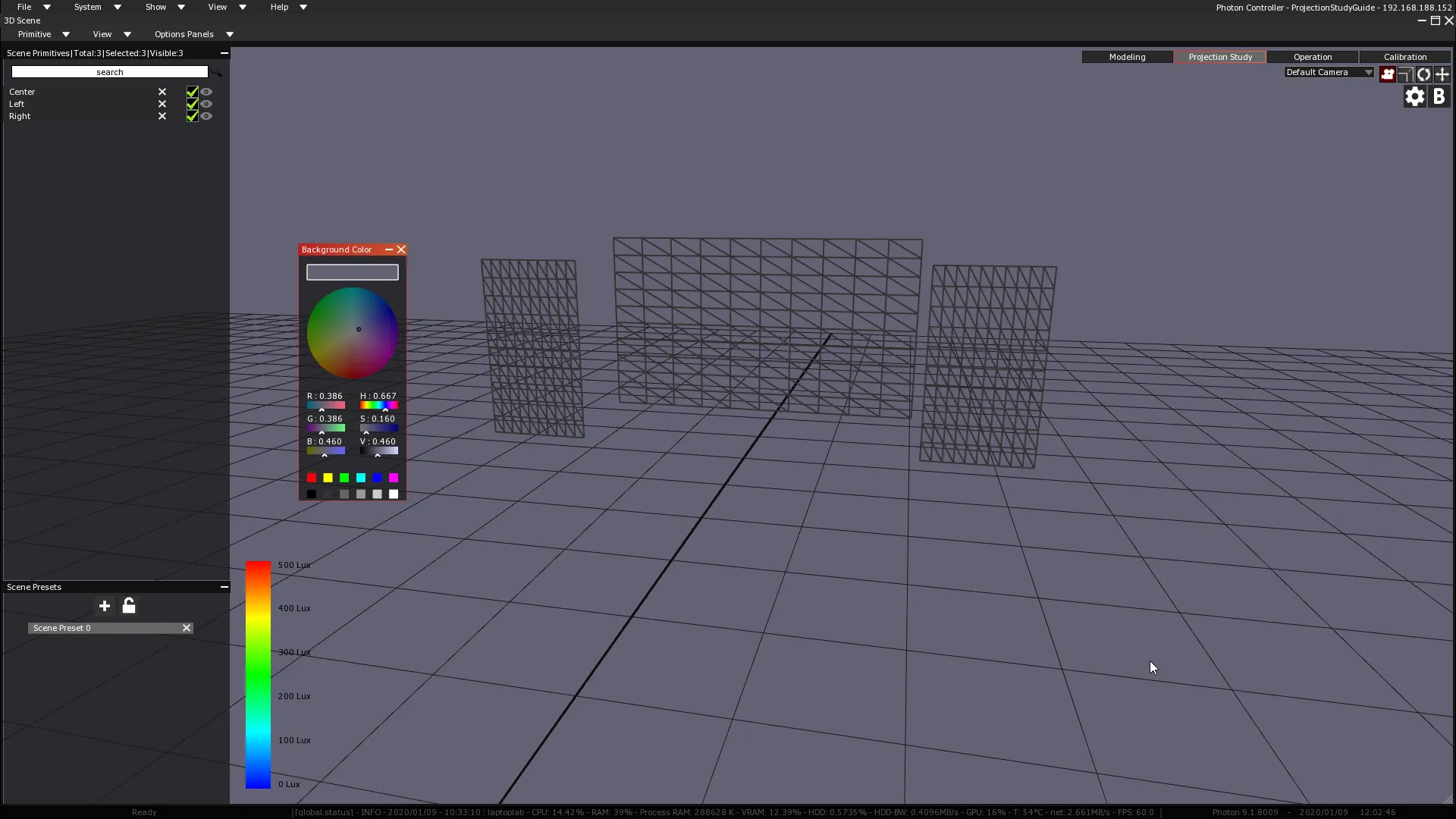
Task: Hide the Right primitive using eye icon
Action: coord(206,116)
